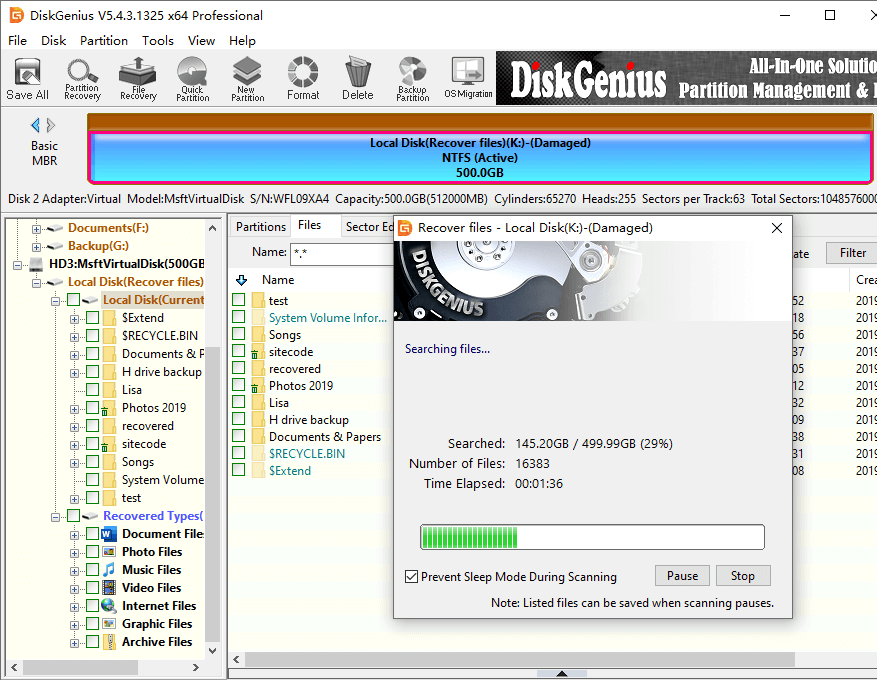Tick the Music Files checkbox in tree
The height and width of the screenshot is (680, 877).
coord(92,570)
